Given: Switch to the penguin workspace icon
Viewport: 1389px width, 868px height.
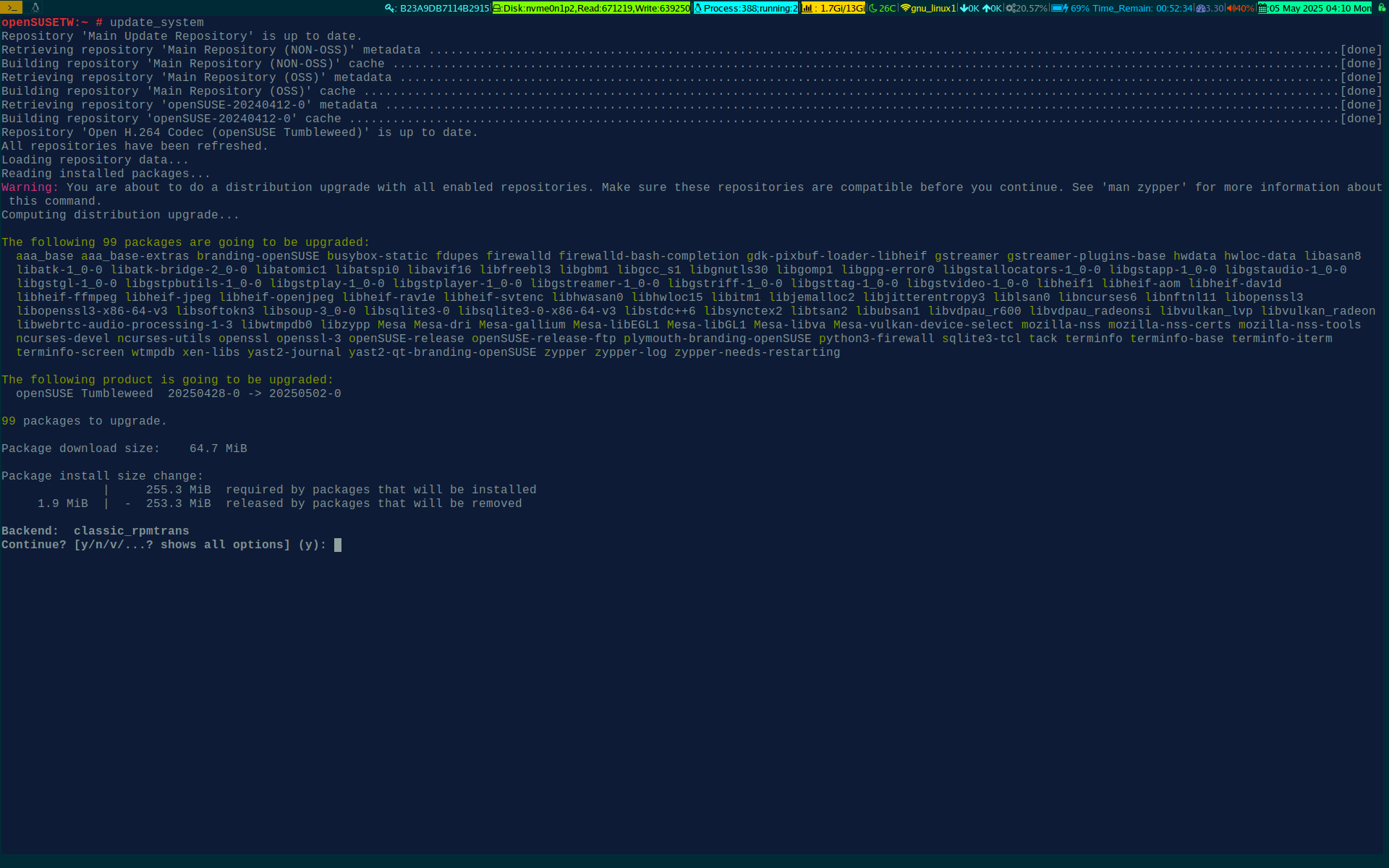Looking at the screenshot, I should 35,8.
